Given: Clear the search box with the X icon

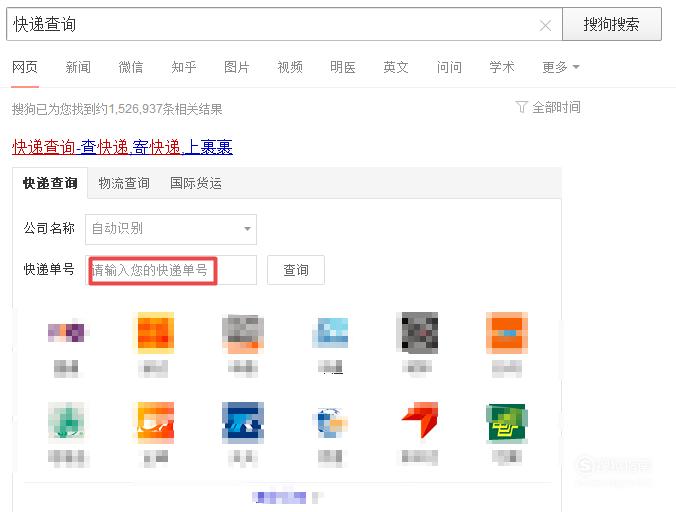Looking at the screenshot, I should [x=545, y=25].
